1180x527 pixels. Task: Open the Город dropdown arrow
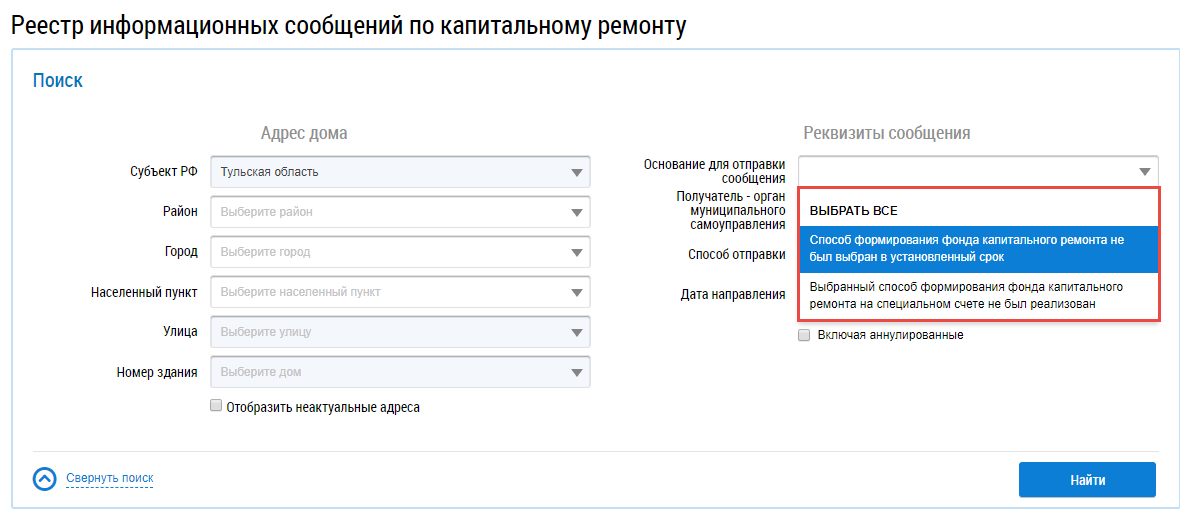[x=576, y=252]
